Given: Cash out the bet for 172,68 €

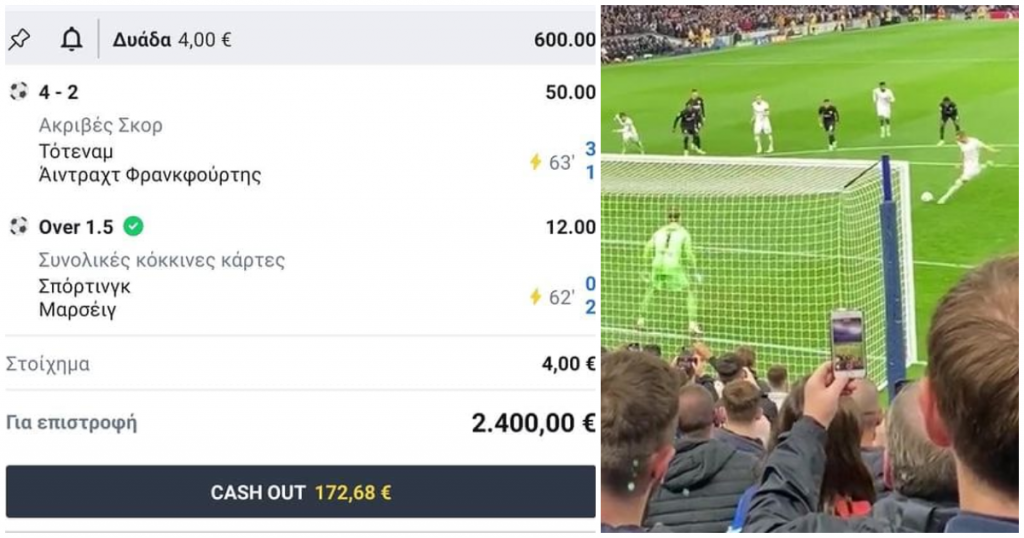Looking at the screenshot, I should [300, 492].
